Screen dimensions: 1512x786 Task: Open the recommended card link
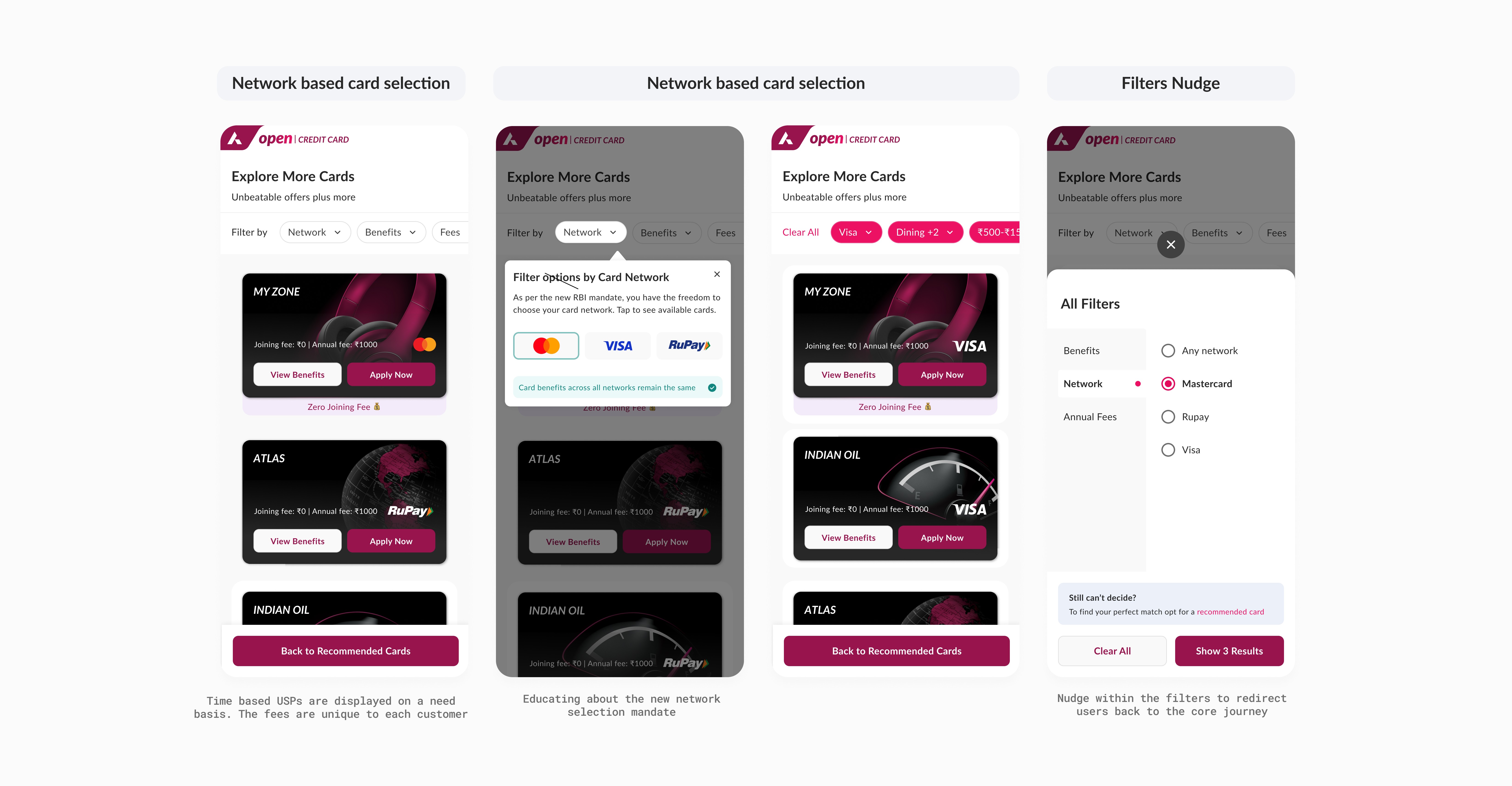1230,612
